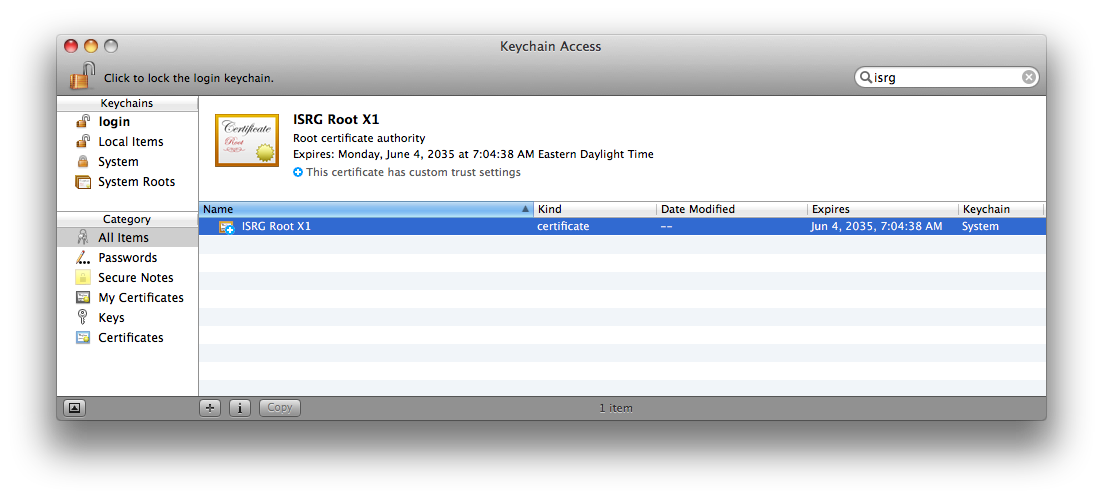Show the Secure Notes category
Viewport: 1103px width, 499px height.
pos(135,278)
